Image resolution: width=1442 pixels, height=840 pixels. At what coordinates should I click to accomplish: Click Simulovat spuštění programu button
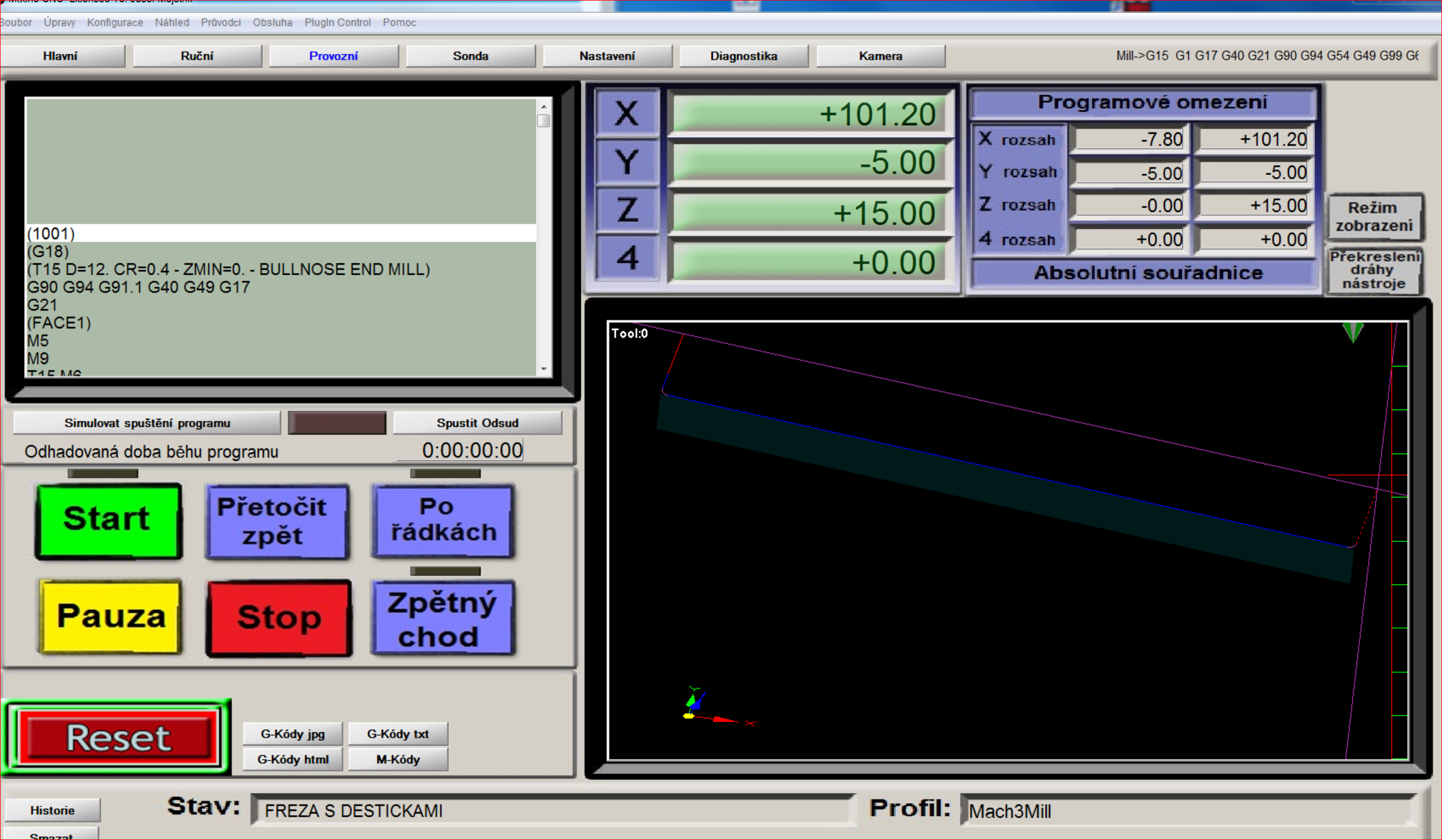pos(147,423)
